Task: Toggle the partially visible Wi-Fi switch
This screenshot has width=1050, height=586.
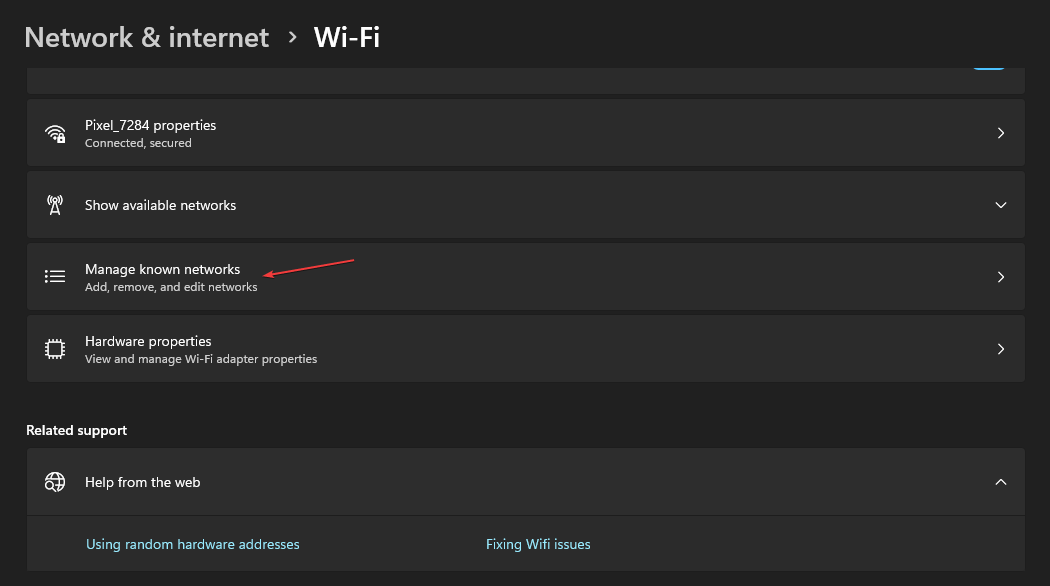Action: click(988, 68)
